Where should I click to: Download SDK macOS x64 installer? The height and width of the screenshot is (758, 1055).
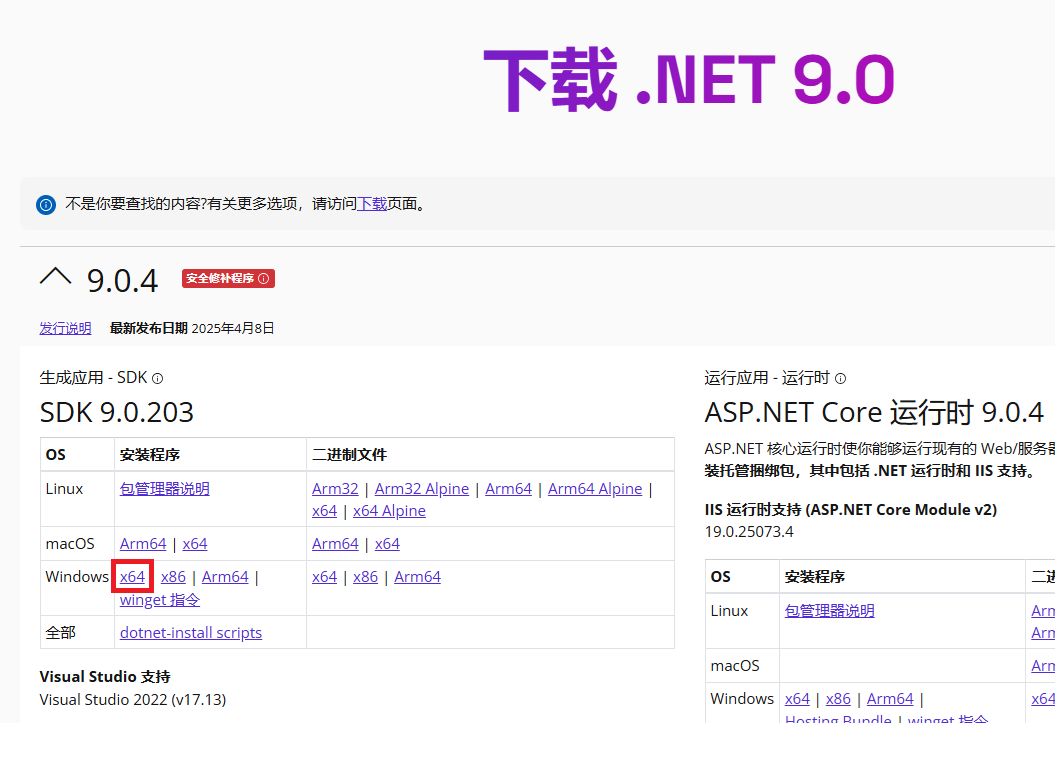(195, 544)
